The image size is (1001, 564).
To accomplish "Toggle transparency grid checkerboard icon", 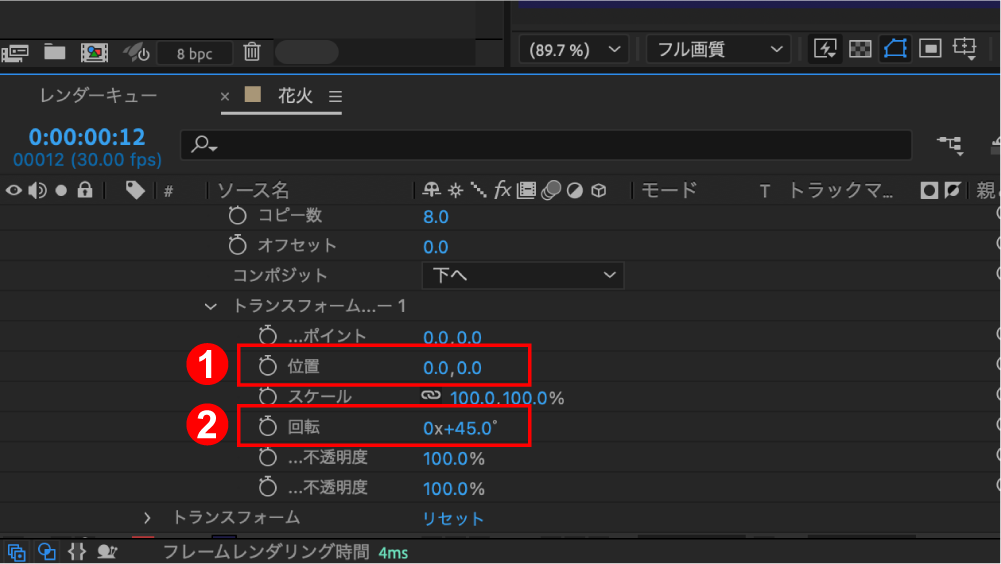I will [861, 49].
